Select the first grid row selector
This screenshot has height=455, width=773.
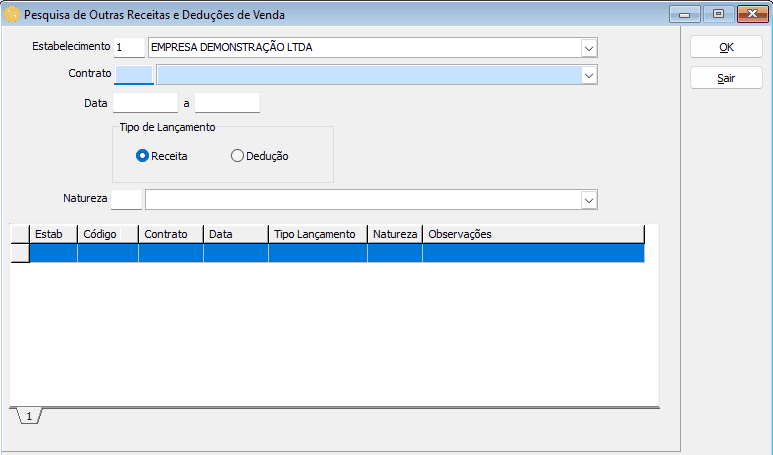click(x=19, y=254)
